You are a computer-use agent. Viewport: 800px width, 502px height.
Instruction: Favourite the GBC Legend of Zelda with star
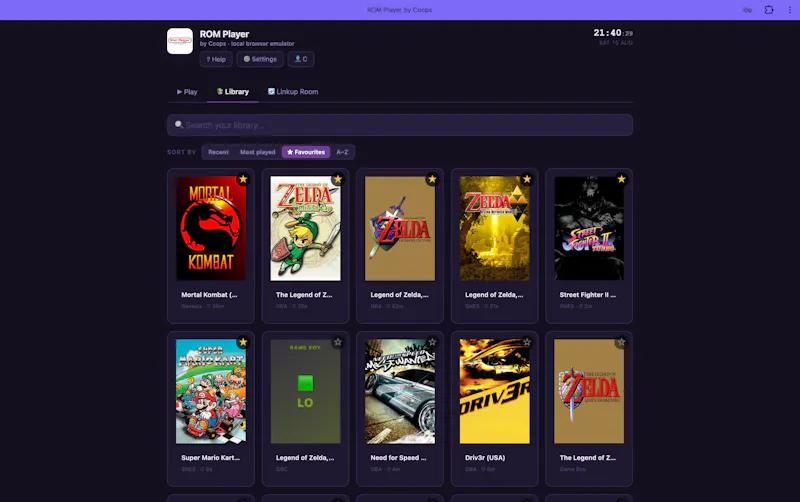click(x=338, y=342)
